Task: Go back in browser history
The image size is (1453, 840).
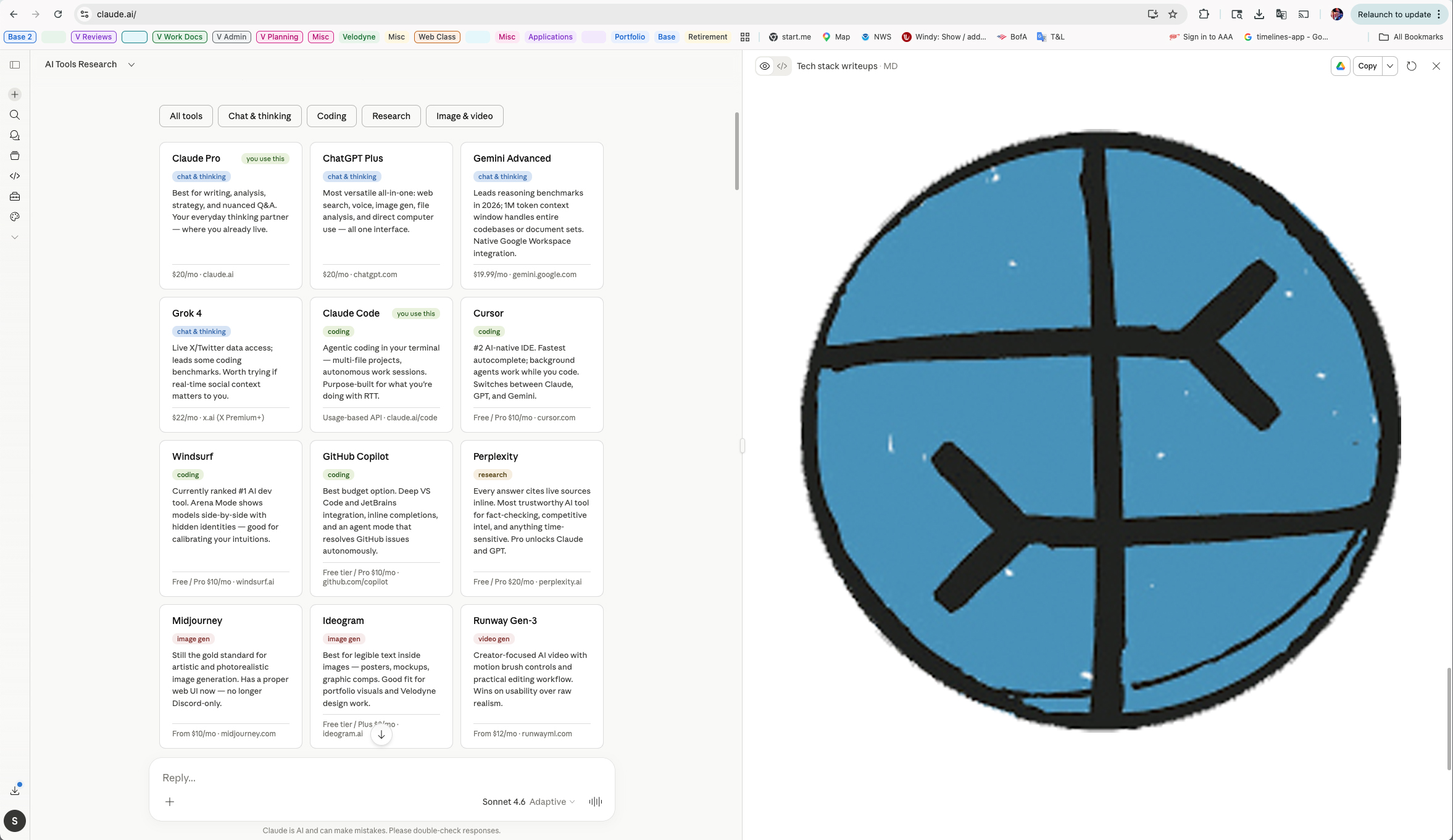Action: pyautogui.click(x=14, y=14)
